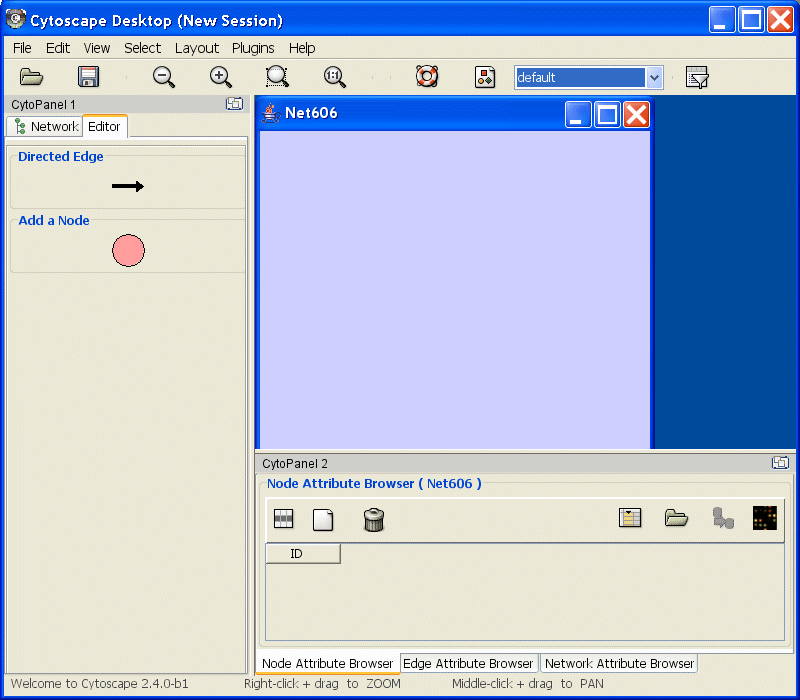The width and height of the screenshot is (800, 700).
Task: Click the Open folder icon in main toolbar
Action: point(32,77)
